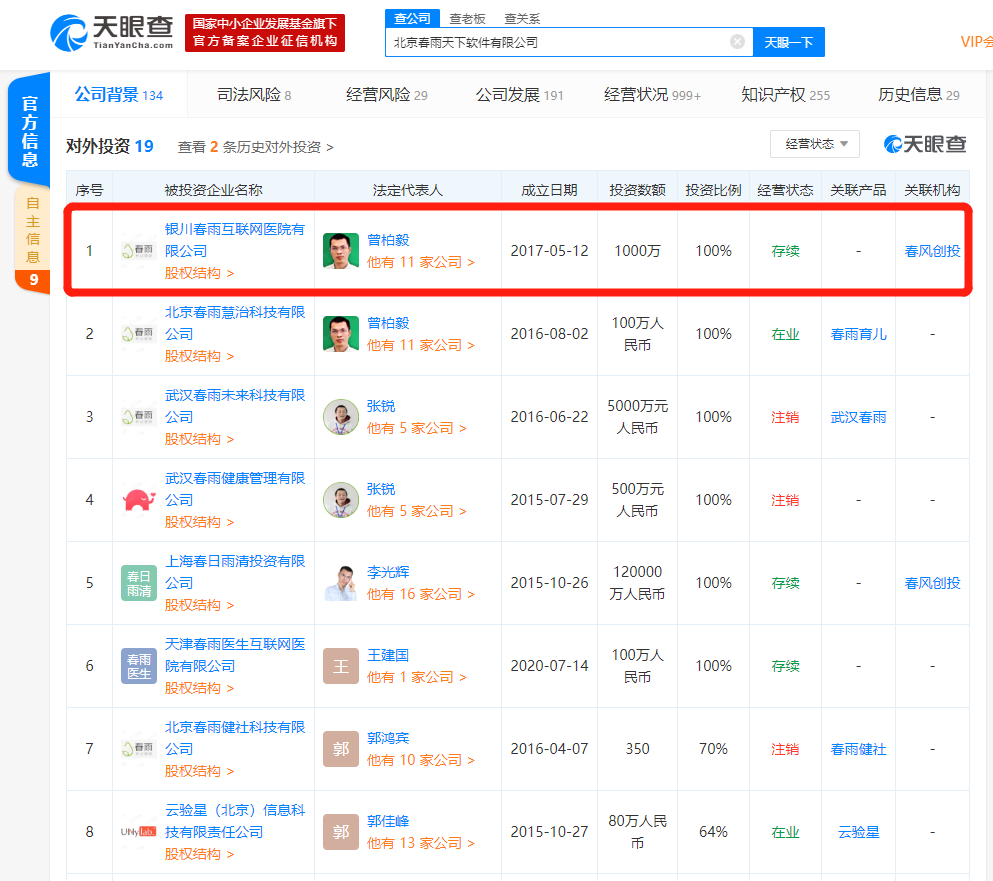
Task: Click 张锐's avatar photo in row 3
Action: point(342,416)
